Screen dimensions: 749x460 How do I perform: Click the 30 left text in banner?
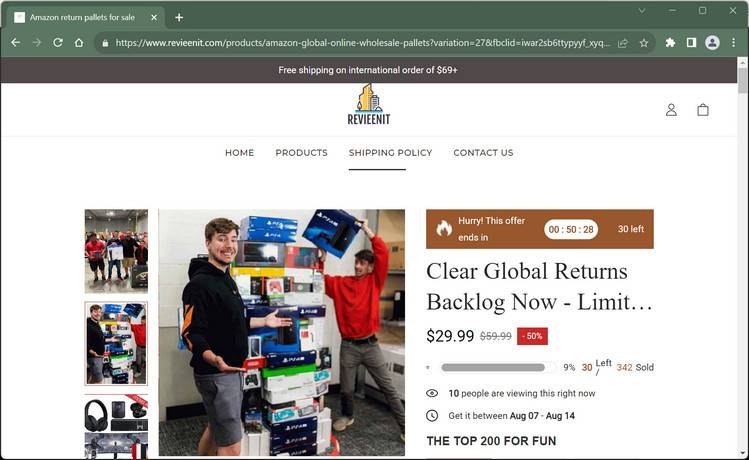tap(631, 229)
